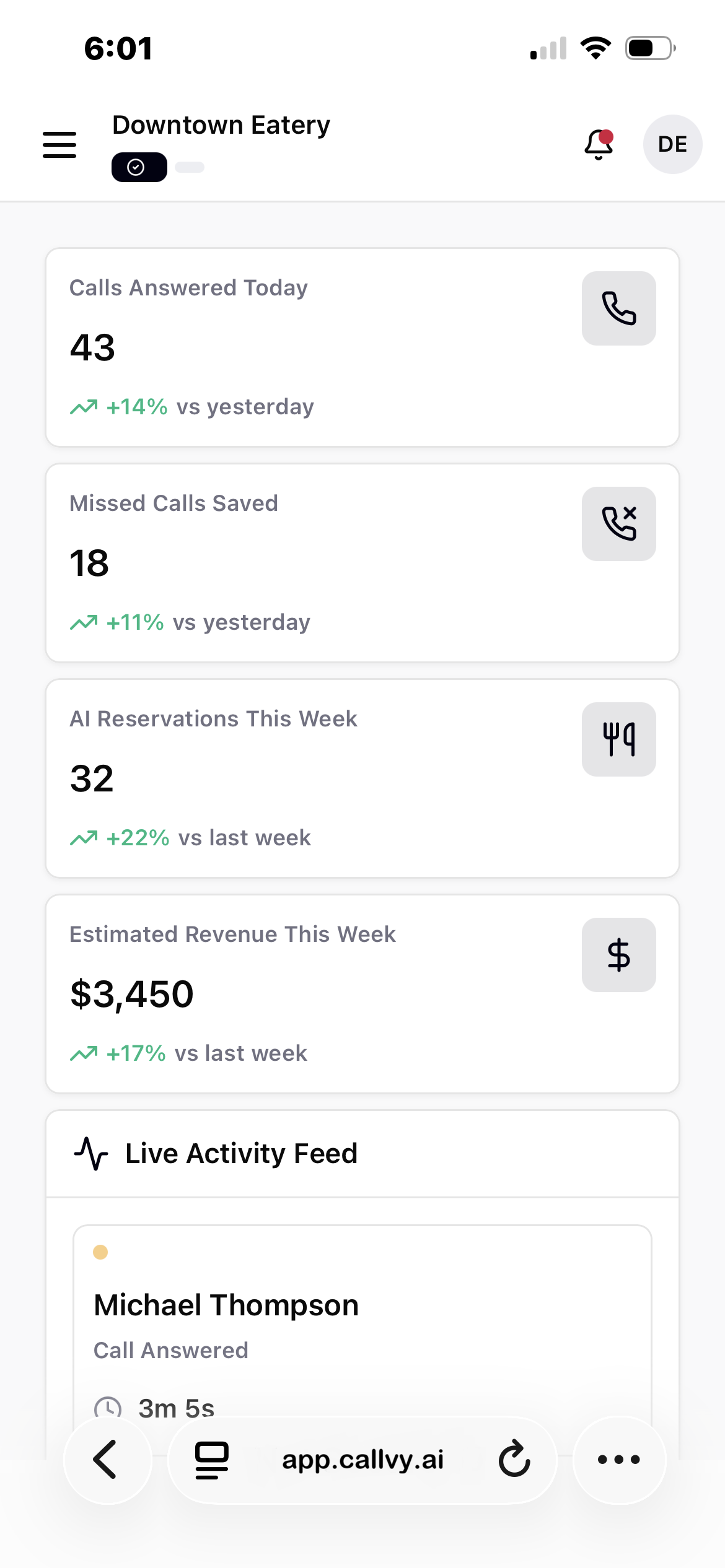Open the hamburger navigation menu

(x=59, y=144)
